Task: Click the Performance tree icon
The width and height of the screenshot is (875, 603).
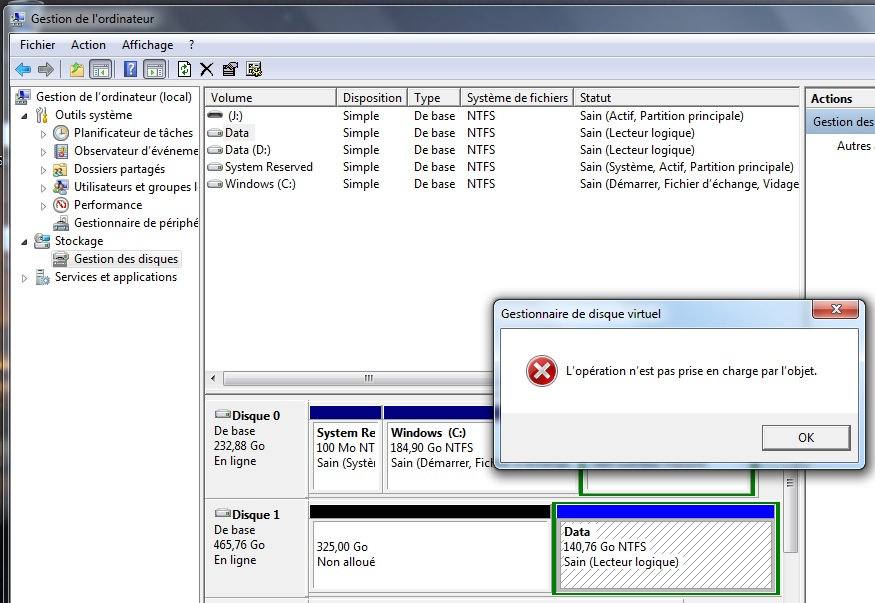Action: pos(61,205)
